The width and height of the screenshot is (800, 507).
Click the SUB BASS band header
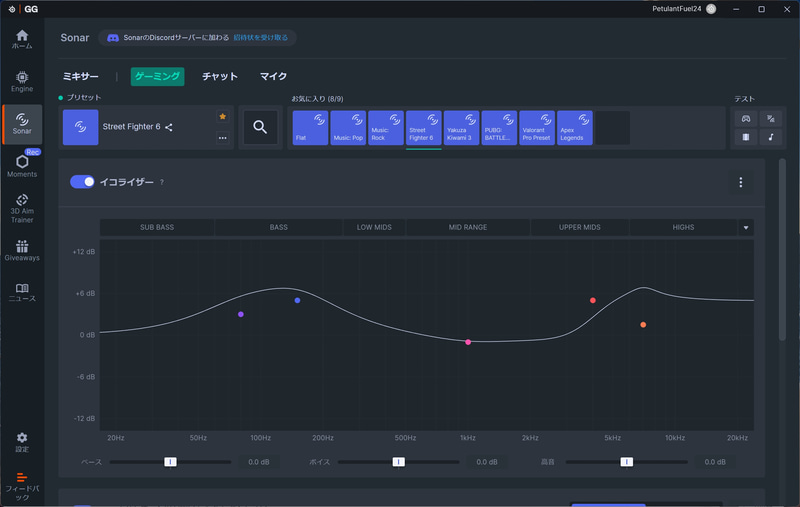point(157,227)
